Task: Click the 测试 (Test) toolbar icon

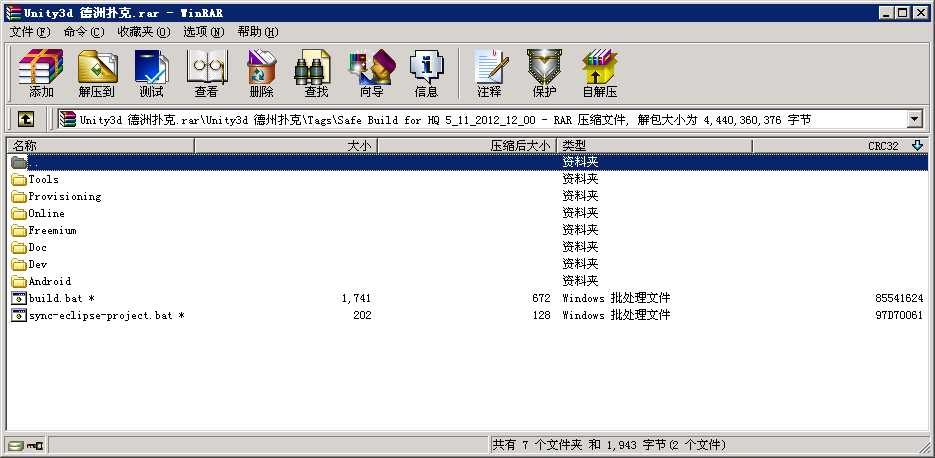Action: click(x=151, y=73)
